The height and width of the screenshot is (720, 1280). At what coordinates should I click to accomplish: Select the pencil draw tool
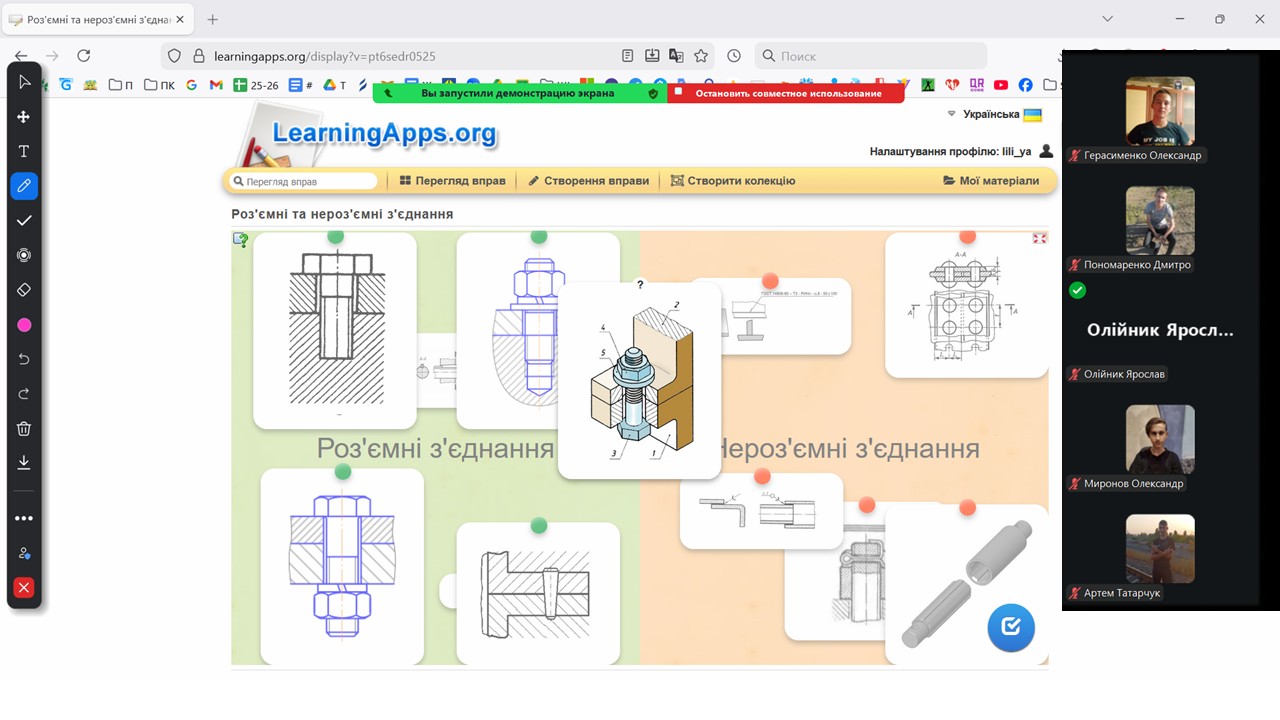point(24,186)
